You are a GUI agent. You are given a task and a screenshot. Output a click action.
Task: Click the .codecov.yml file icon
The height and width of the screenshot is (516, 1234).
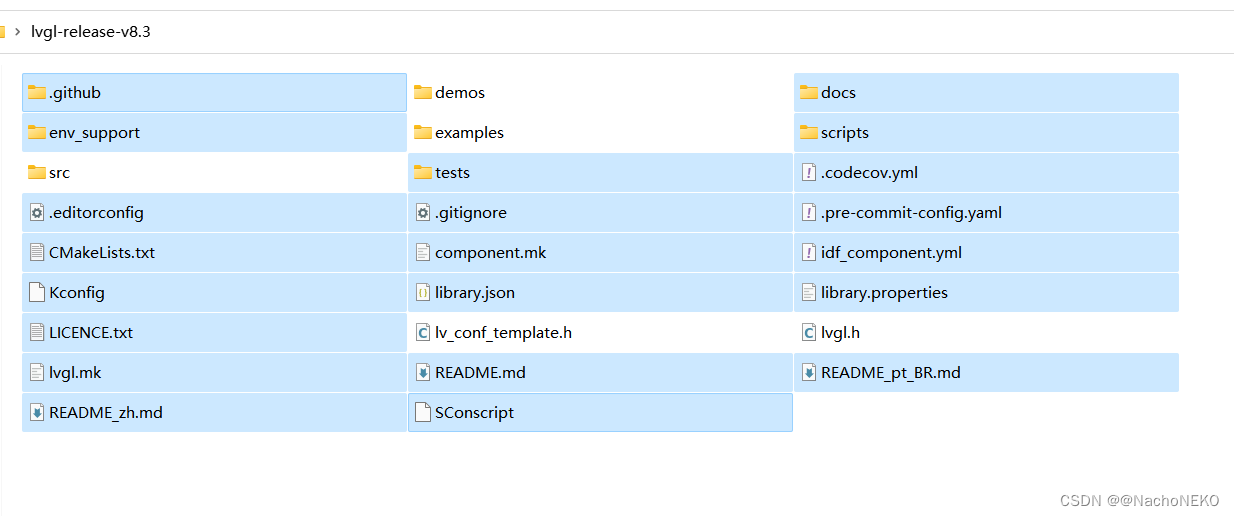click(x=809, y=172)
